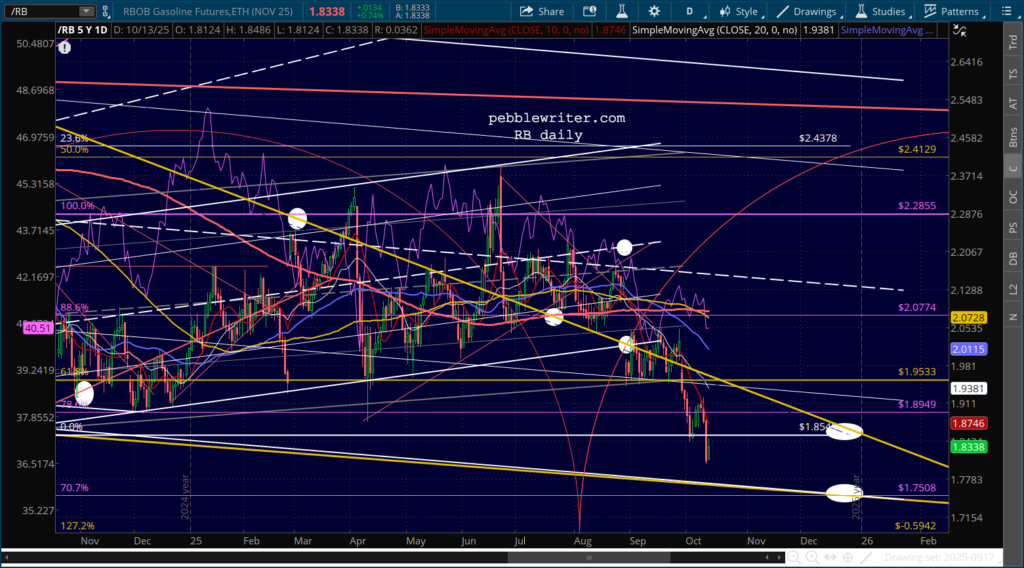
Task: Click the pebblewriter.com text annotation
Action: tap(556, 118)
